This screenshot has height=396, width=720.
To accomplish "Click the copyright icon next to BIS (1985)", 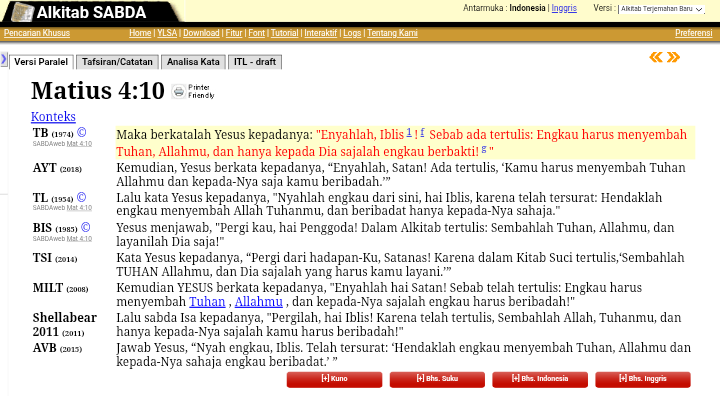I will (85, 227).
